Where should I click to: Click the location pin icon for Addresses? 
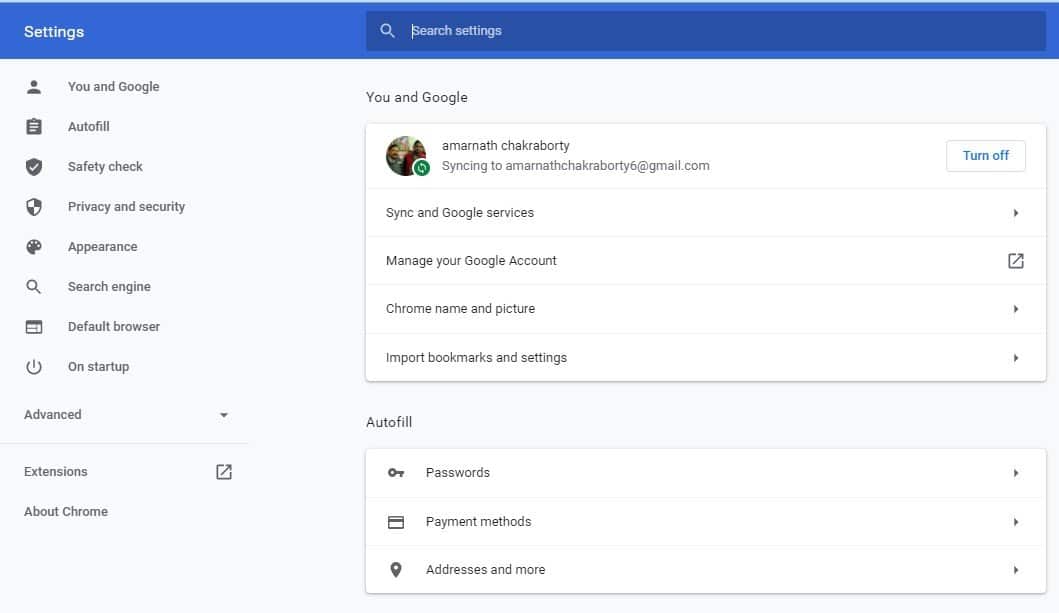coord(396,570)
